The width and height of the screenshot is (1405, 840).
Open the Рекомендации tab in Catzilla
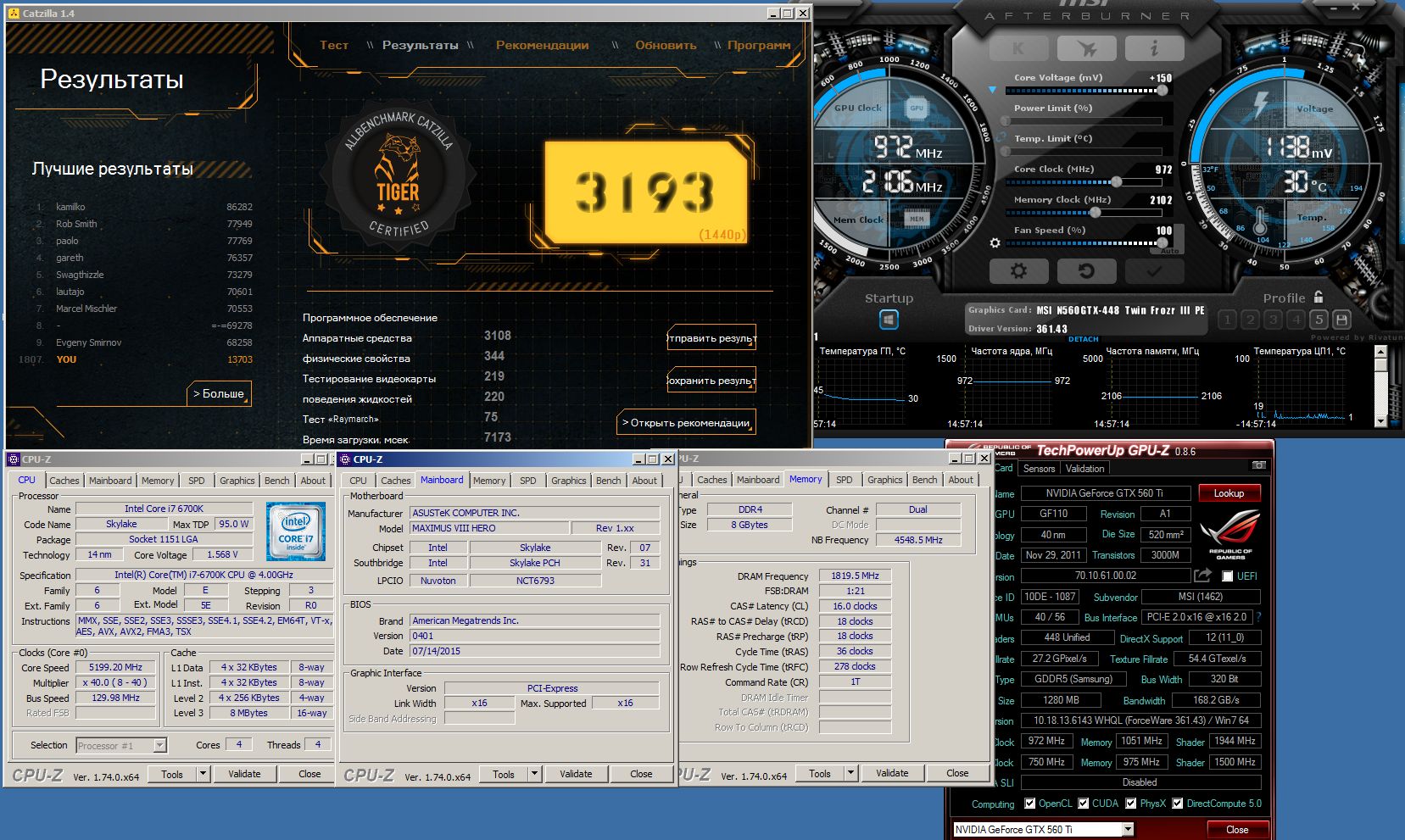pyautogui.click(x=542, y=45)
